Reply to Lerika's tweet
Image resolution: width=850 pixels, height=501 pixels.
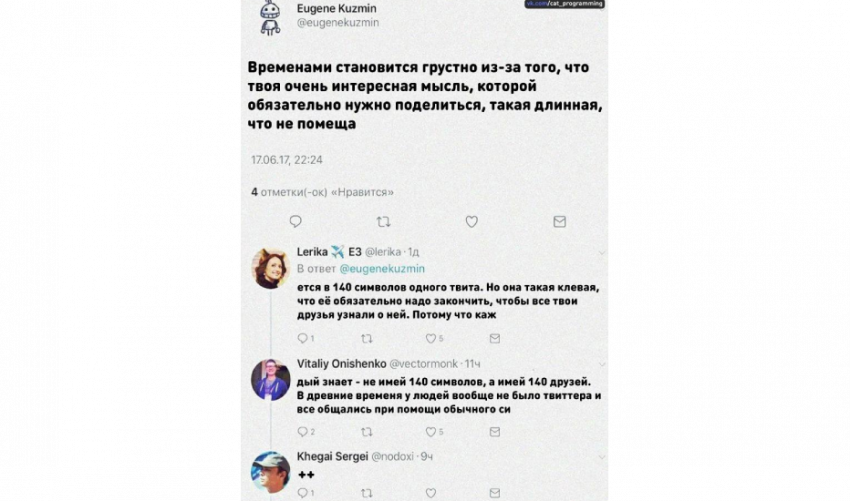coord(302,338)
